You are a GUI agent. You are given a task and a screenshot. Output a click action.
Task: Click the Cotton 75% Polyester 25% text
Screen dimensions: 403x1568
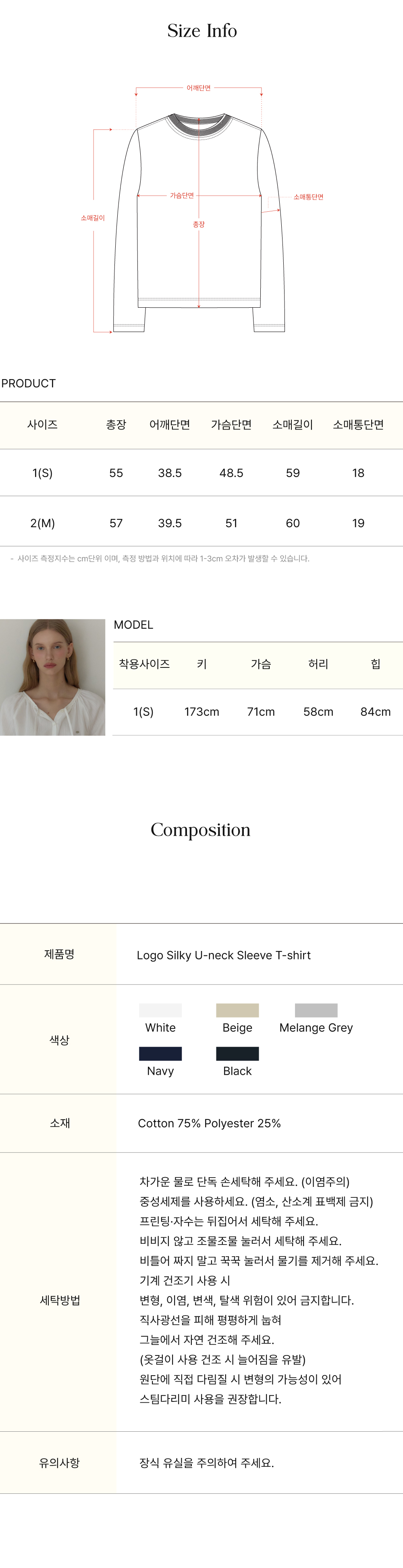click(209, 1123)
